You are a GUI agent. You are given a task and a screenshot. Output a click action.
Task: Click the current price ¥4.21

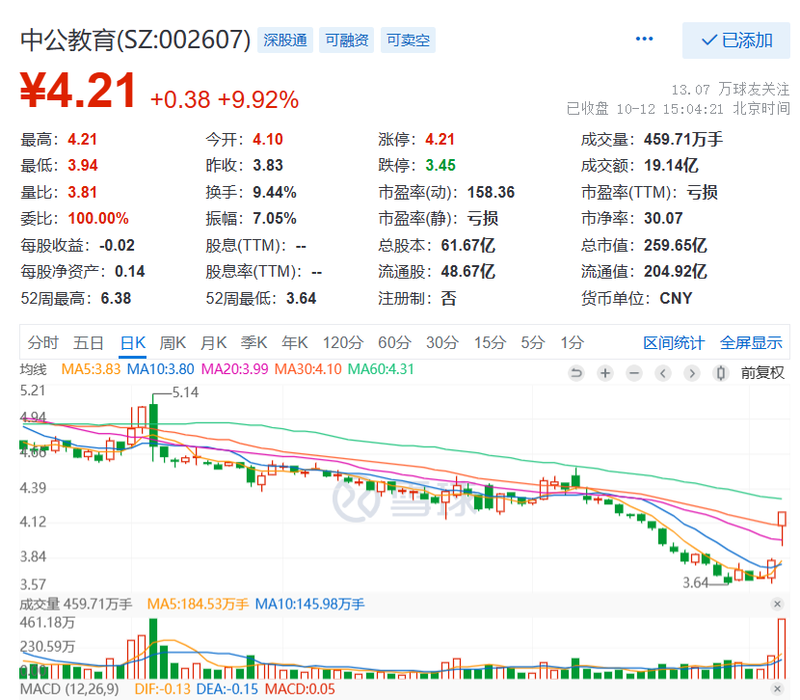(78, 90)
